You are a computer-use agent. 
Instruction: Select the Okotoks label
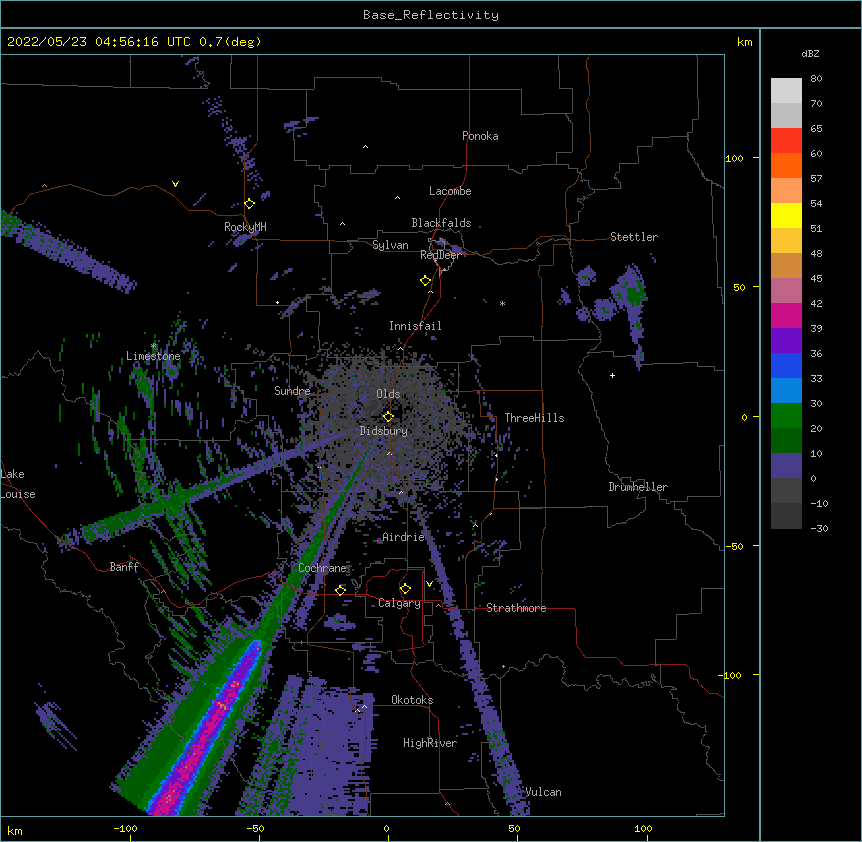tap(412, 700)
